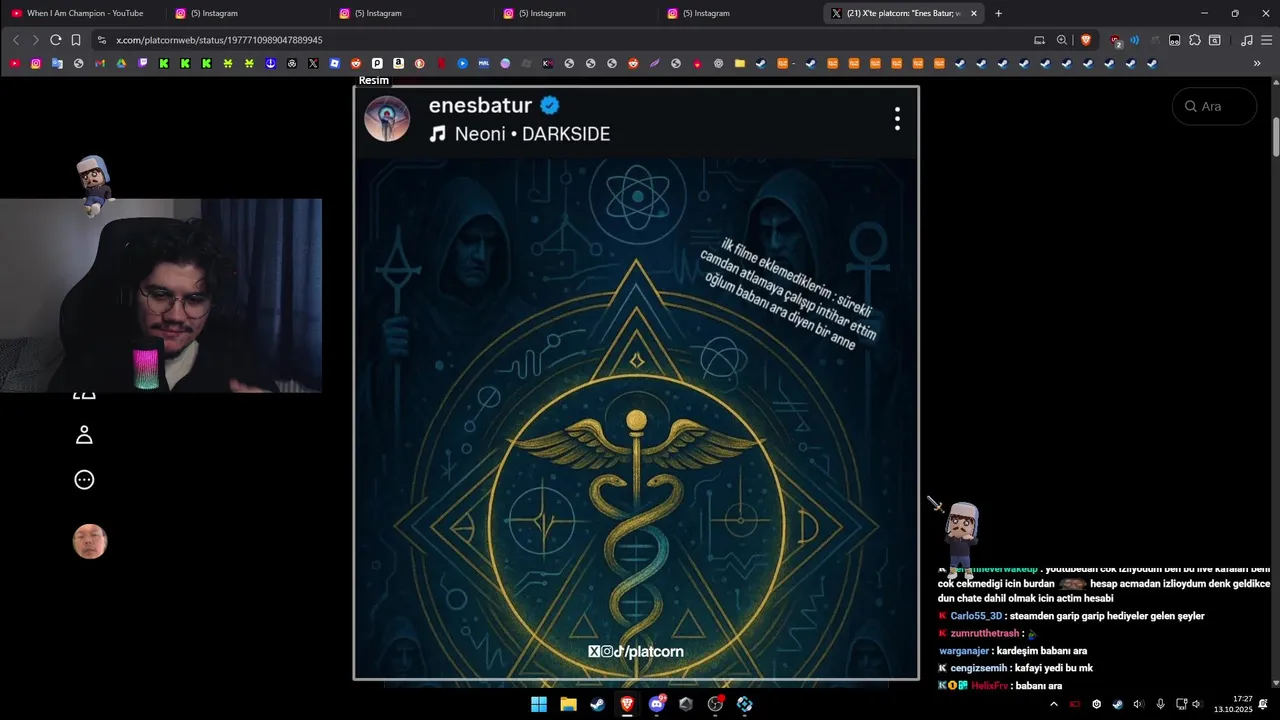The height and width of the screenshot is (720, 1280).
Task: Open the Extensions puzzle icon
Action: (1195, 40)
